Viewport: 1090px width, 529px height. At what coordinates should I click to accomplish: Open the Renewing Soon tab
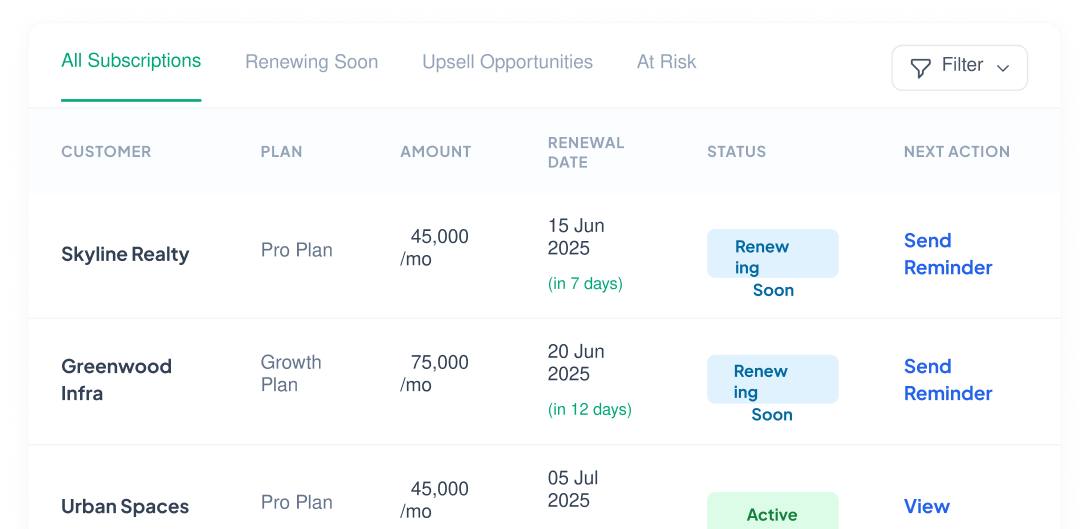[x=311, y=62]
